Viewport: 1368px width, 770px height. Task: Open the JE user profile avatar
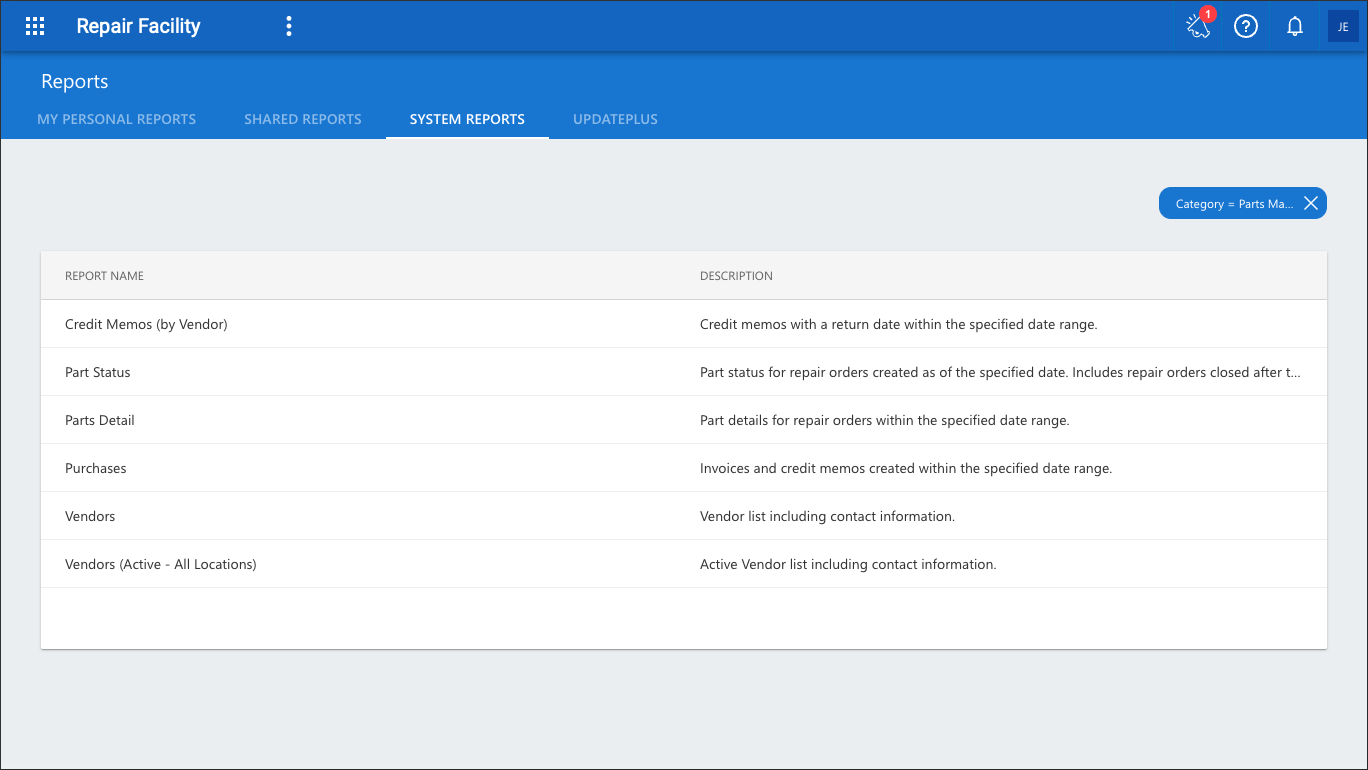(x=1343, y=27)
